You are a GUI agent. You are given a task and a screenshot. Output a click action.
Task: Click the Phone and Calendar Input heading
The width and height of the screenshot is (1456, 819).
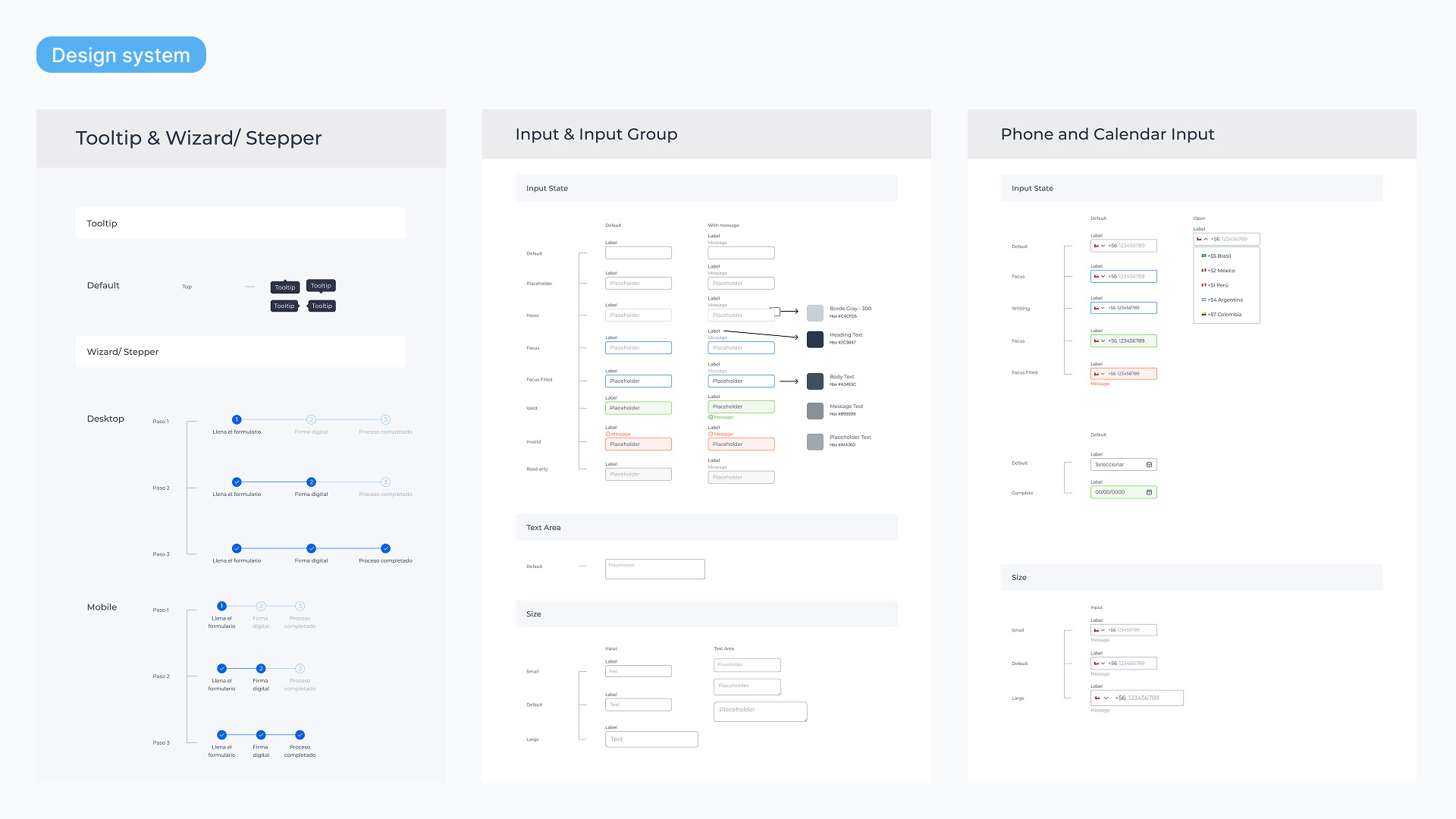click(1107, 134)
